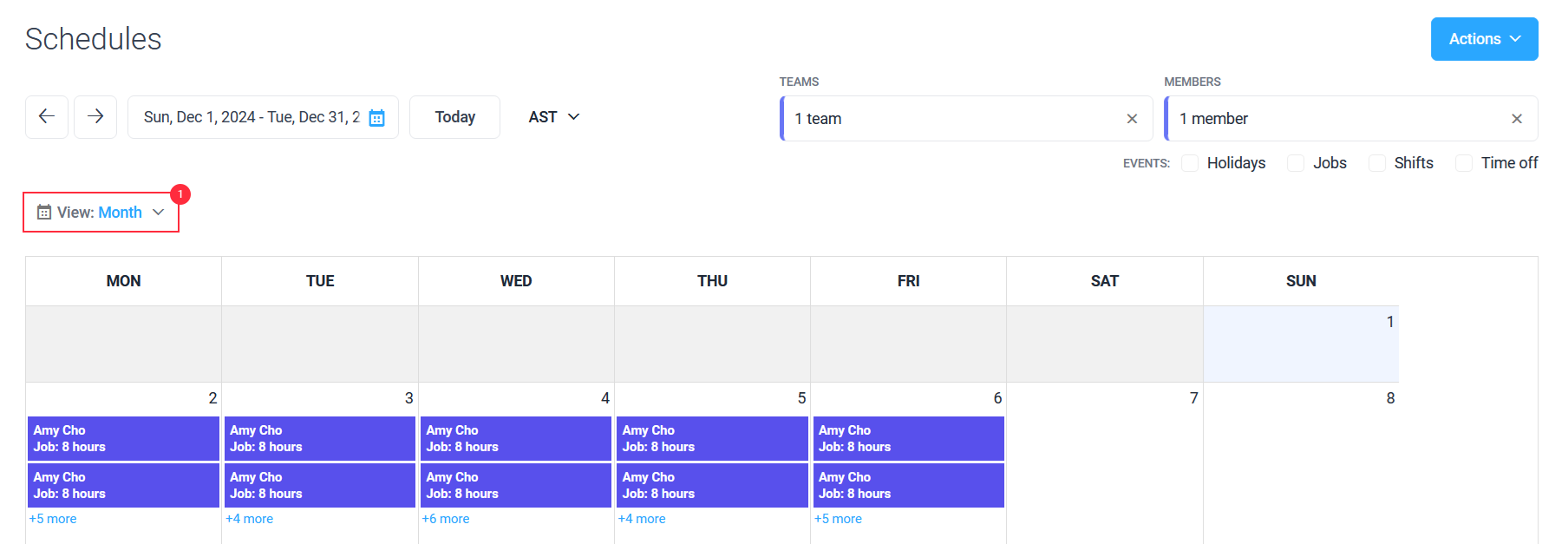Click the chevron on Actions button

[1515, 39]
